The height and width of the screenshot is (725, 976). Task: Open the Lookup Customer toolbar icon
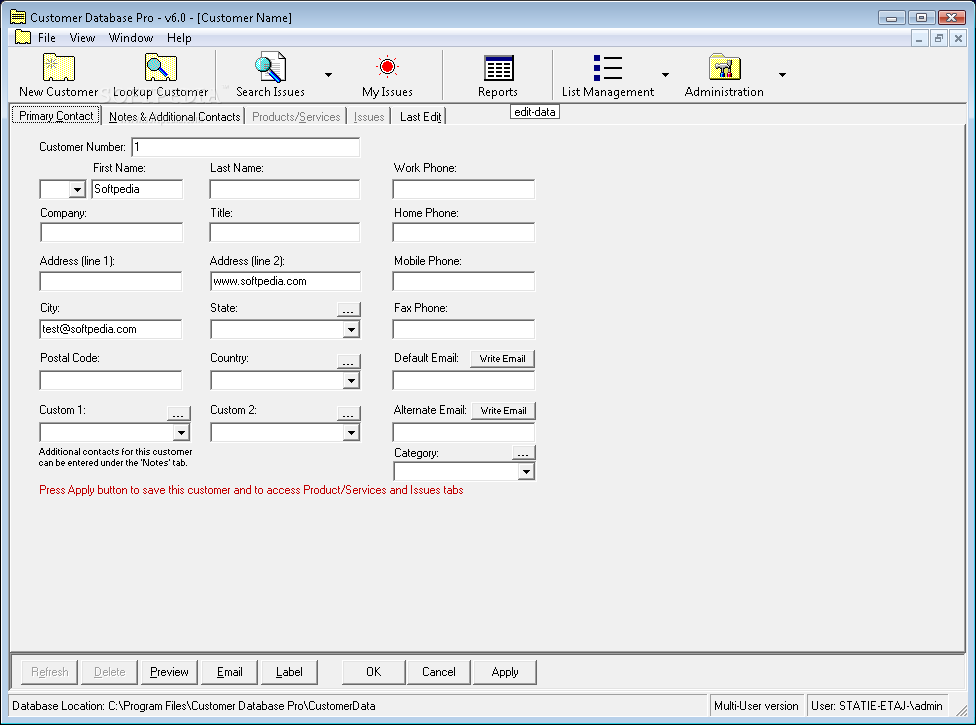[x=161, y=75]
